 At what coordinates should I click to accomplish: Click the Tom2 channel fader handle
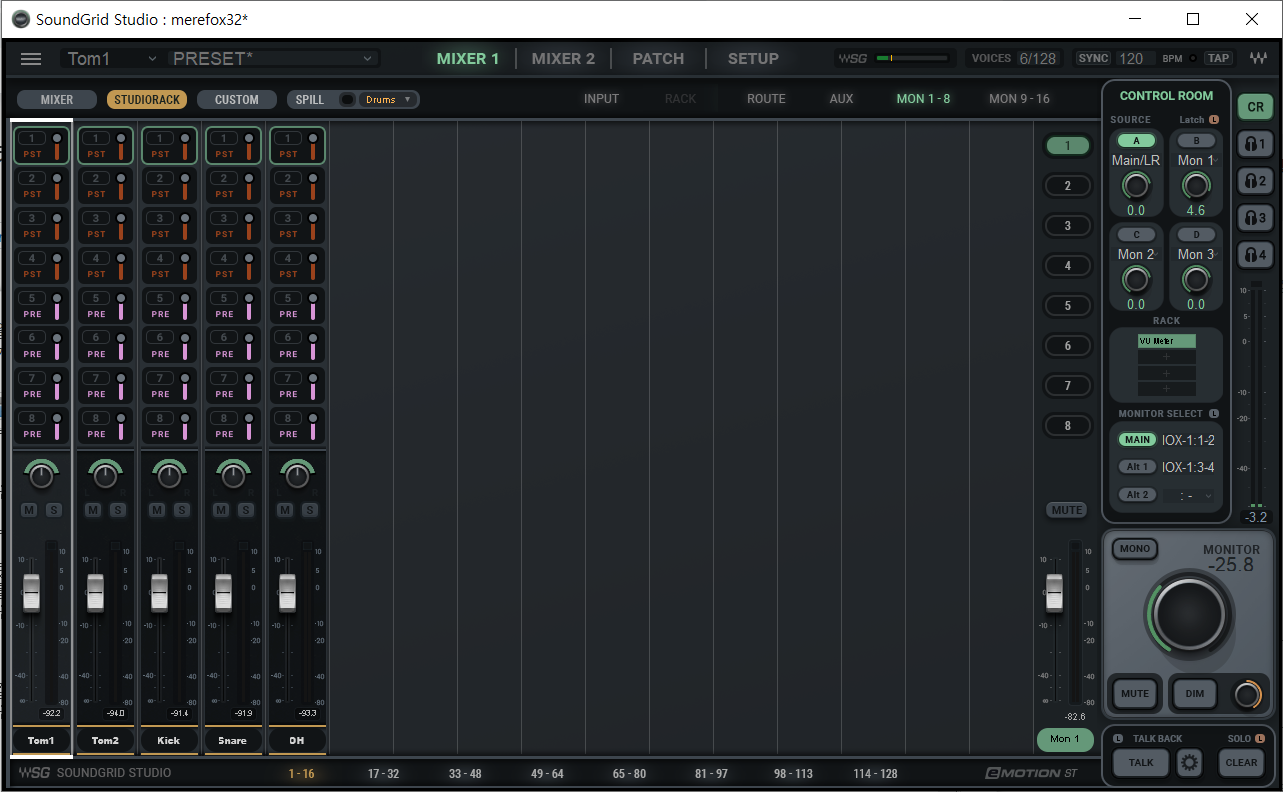click(96, 592)
